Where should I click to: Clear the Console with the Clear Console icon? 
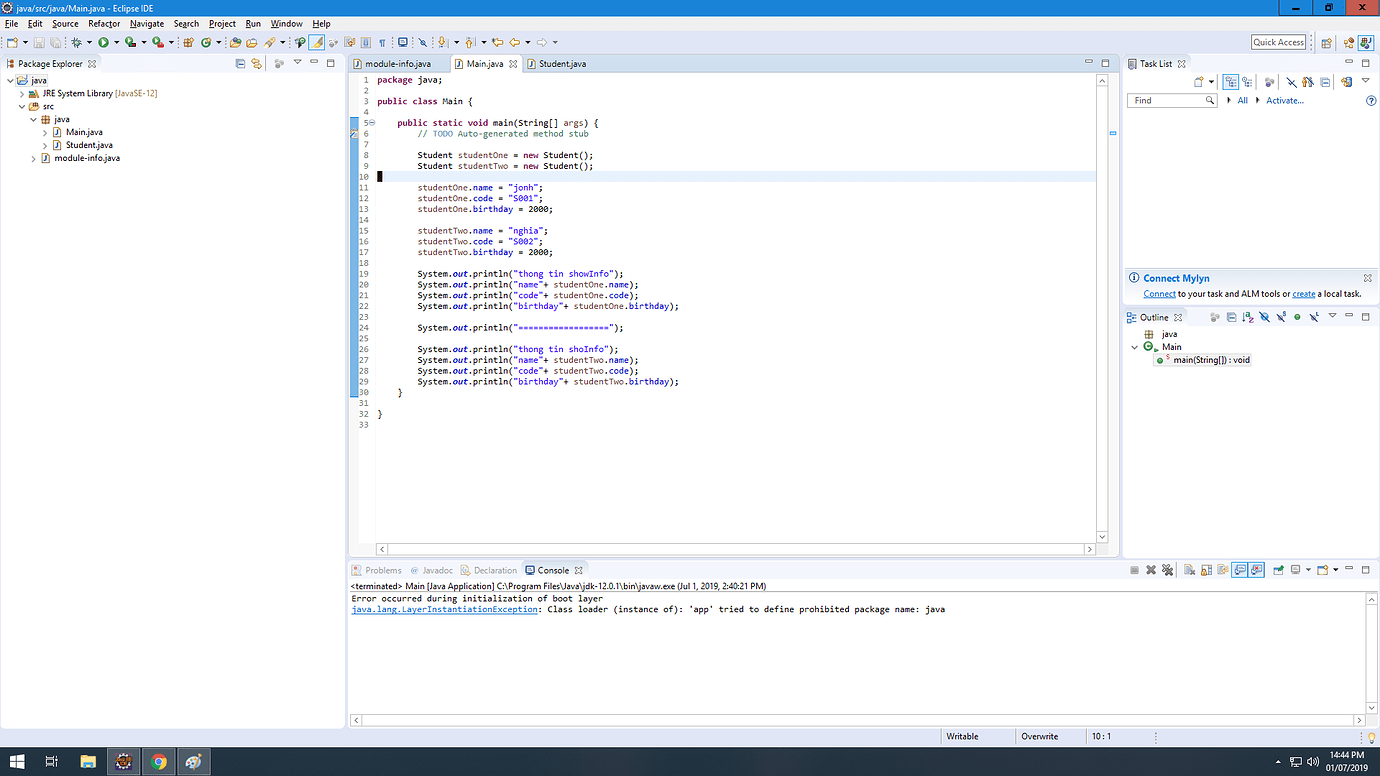pyautogui.click(x=1189, y=569)
